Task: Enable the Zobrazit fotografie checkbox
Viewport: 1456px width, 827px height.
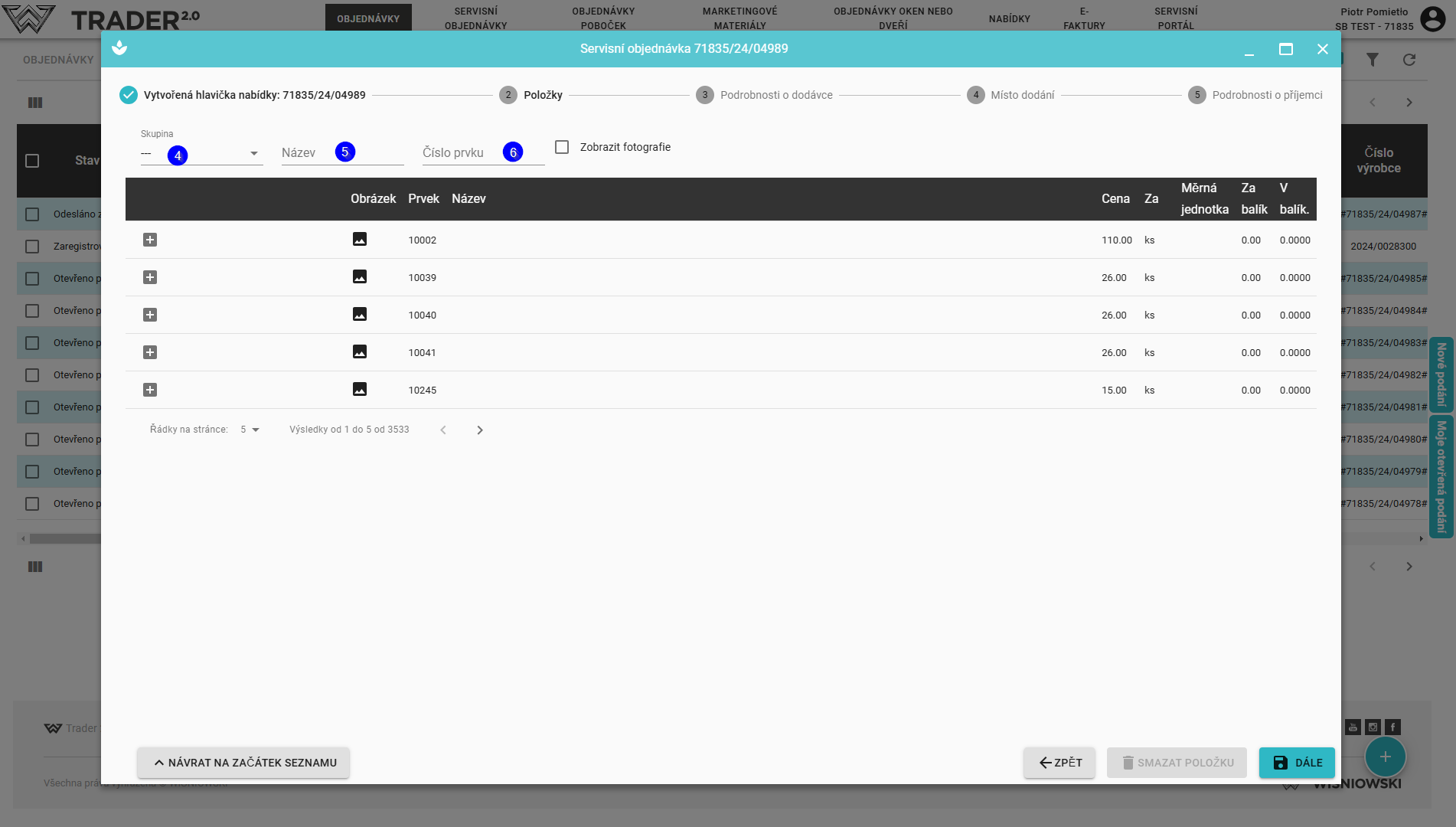Action: tap(562, 147)
